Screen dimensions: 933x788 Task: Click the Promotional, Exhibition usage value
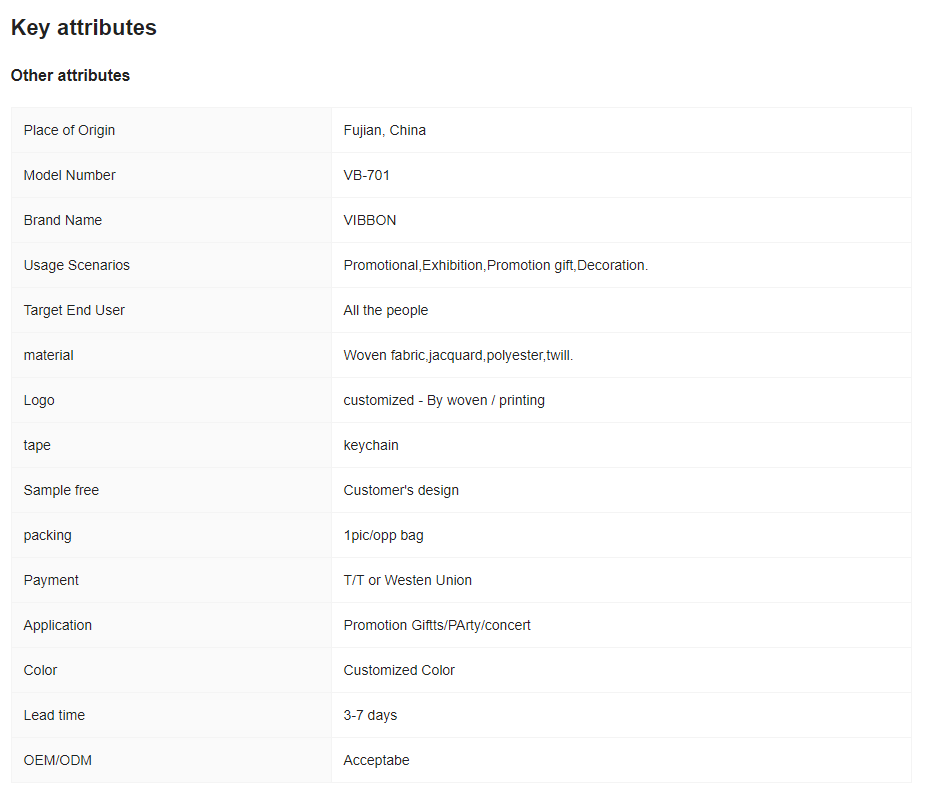point(495,265)
